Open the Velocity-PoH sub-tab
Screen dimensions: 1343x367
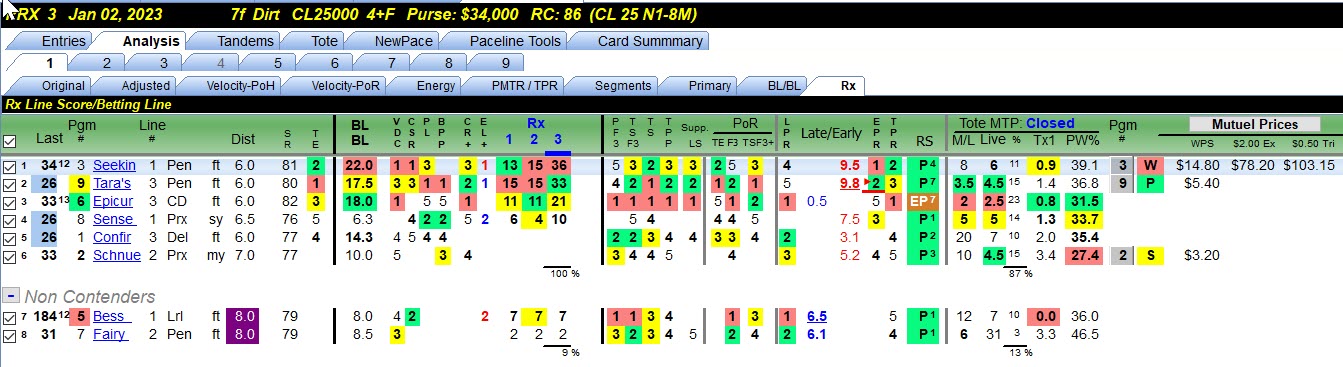point(240,85)
